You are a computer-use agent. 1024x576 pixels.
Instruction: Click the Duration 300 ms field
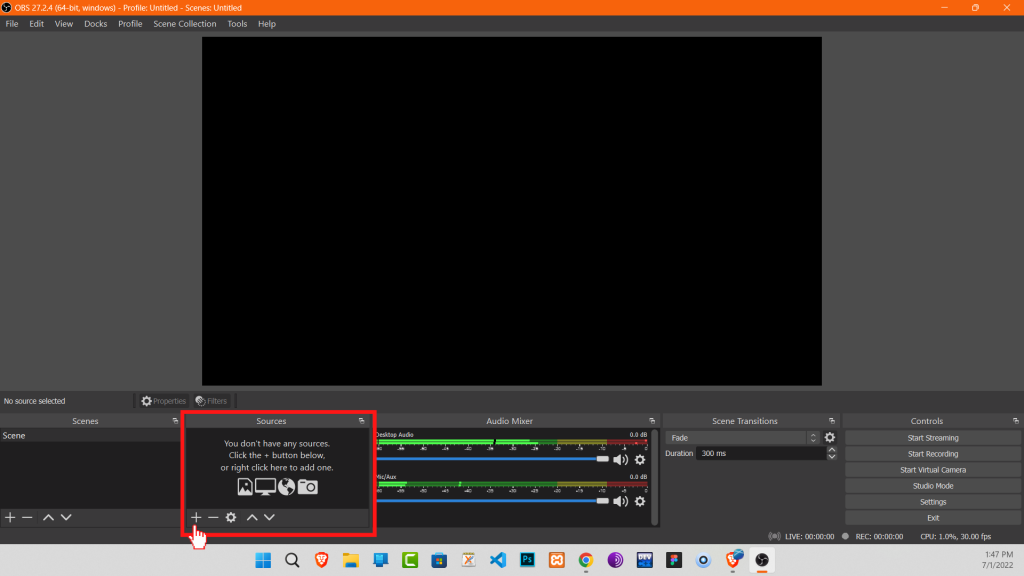(761, 453)
